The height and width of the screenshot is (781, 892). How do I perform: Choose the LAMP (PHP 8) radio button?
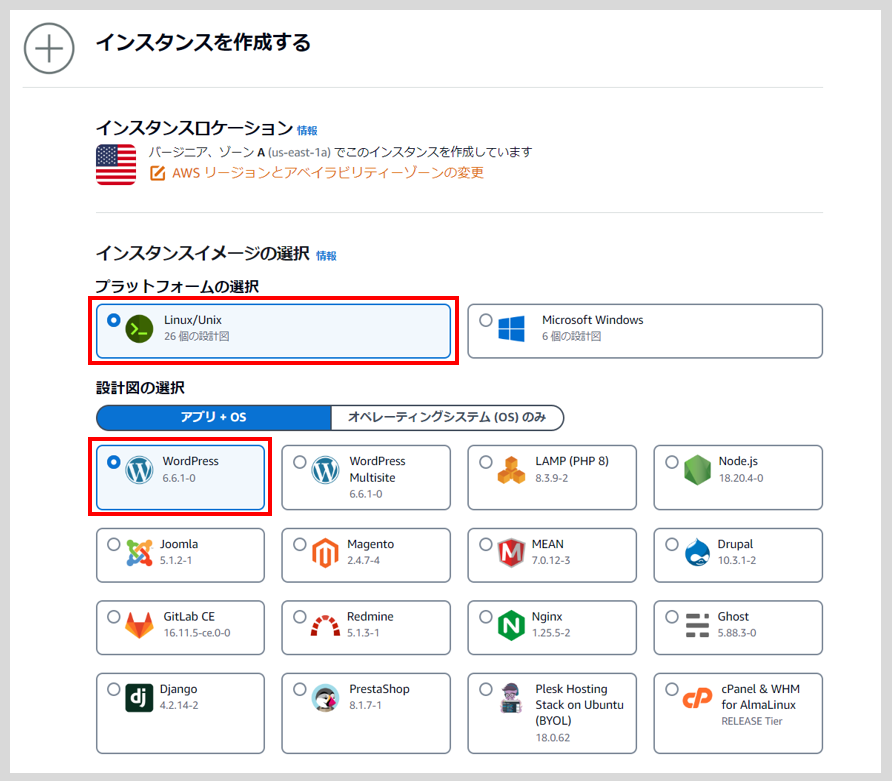(x=486, y=462)
